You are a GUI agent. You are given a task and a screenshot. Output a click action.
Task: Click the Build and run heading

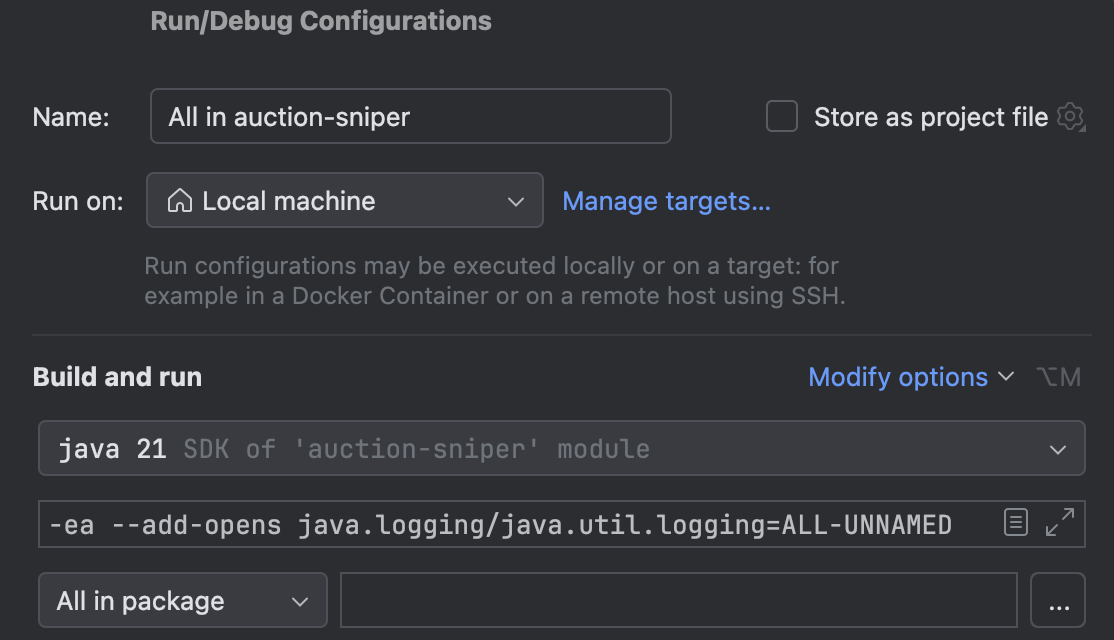click(117, 377)
